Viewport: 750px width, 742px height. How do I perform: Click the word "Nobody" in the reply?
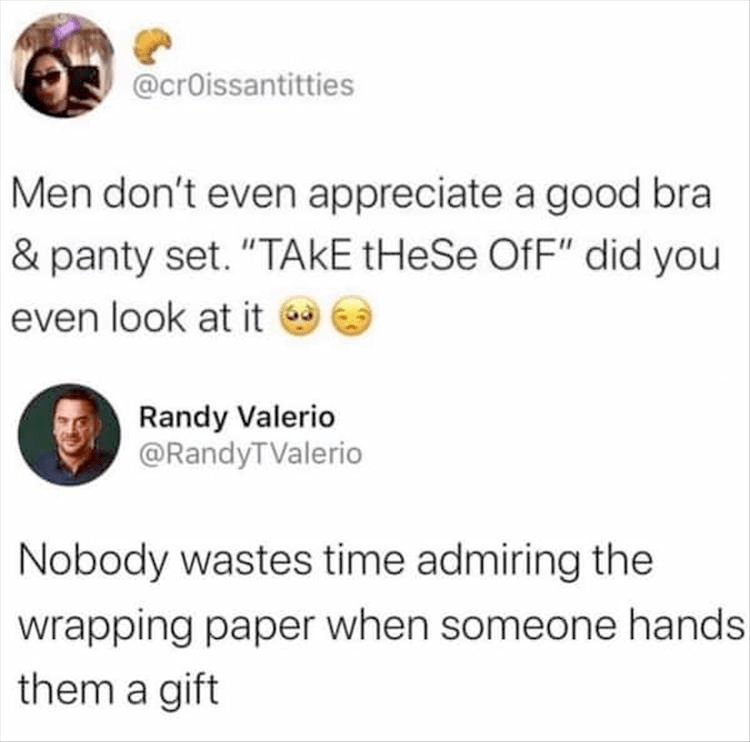coord(94,561)
